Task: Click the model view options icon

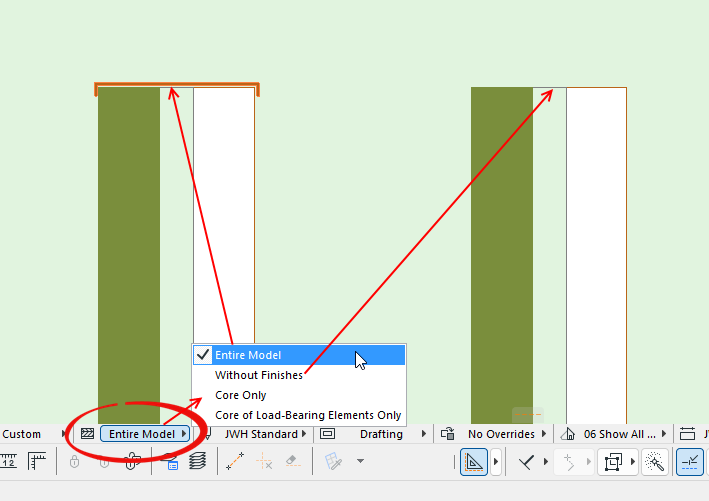Action: click(x=327, y=434)
